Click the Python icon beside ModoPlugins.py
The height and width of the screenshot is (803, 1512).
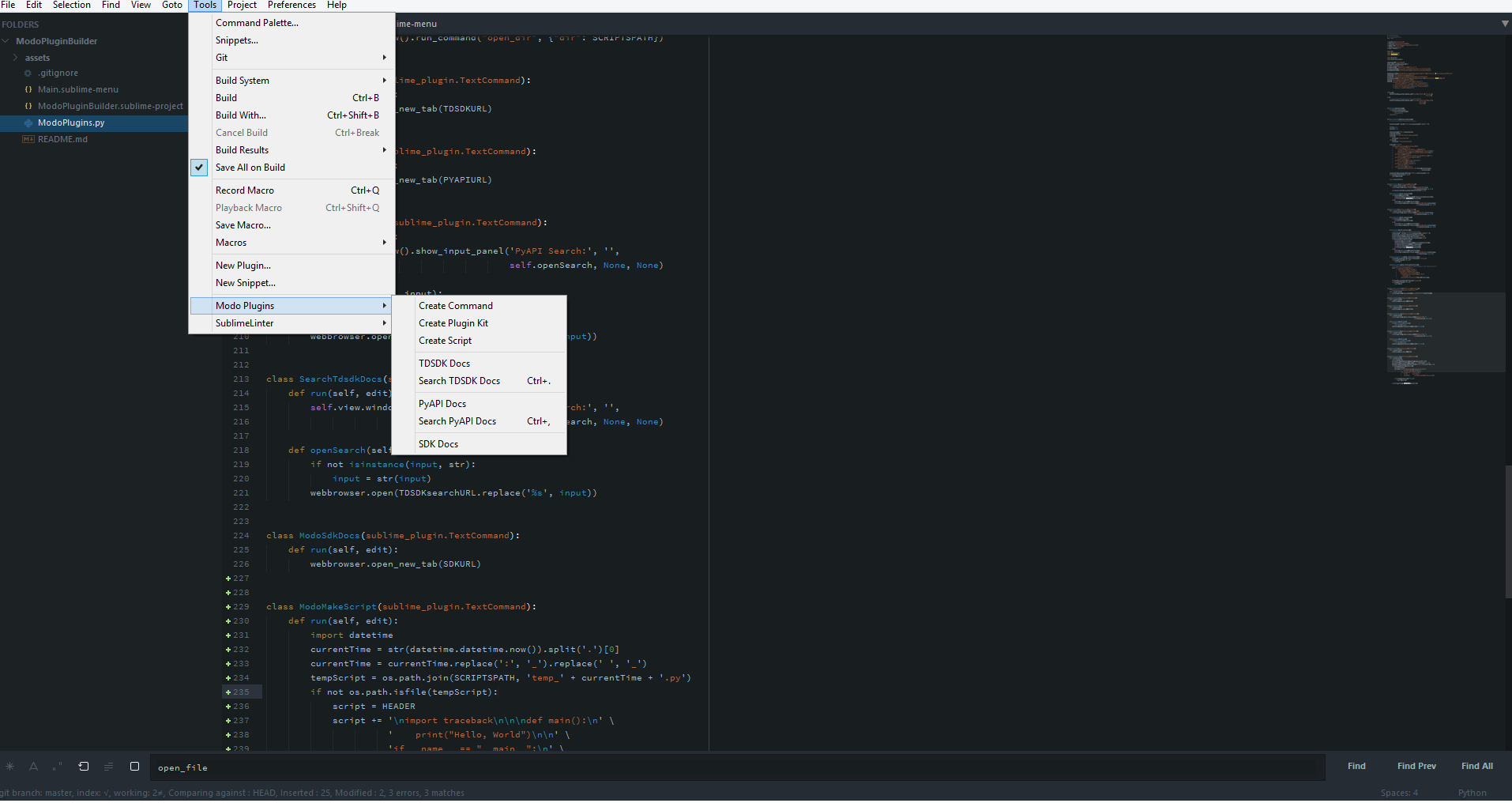coord(28,123)
